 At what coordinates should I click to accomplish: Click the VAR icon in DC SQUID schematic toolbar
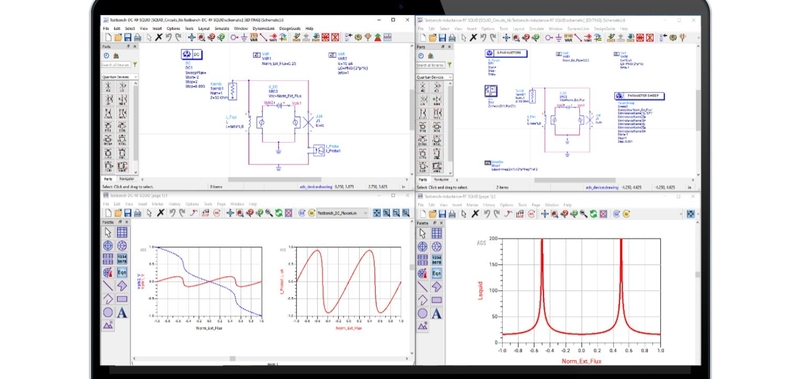(254, 37)
